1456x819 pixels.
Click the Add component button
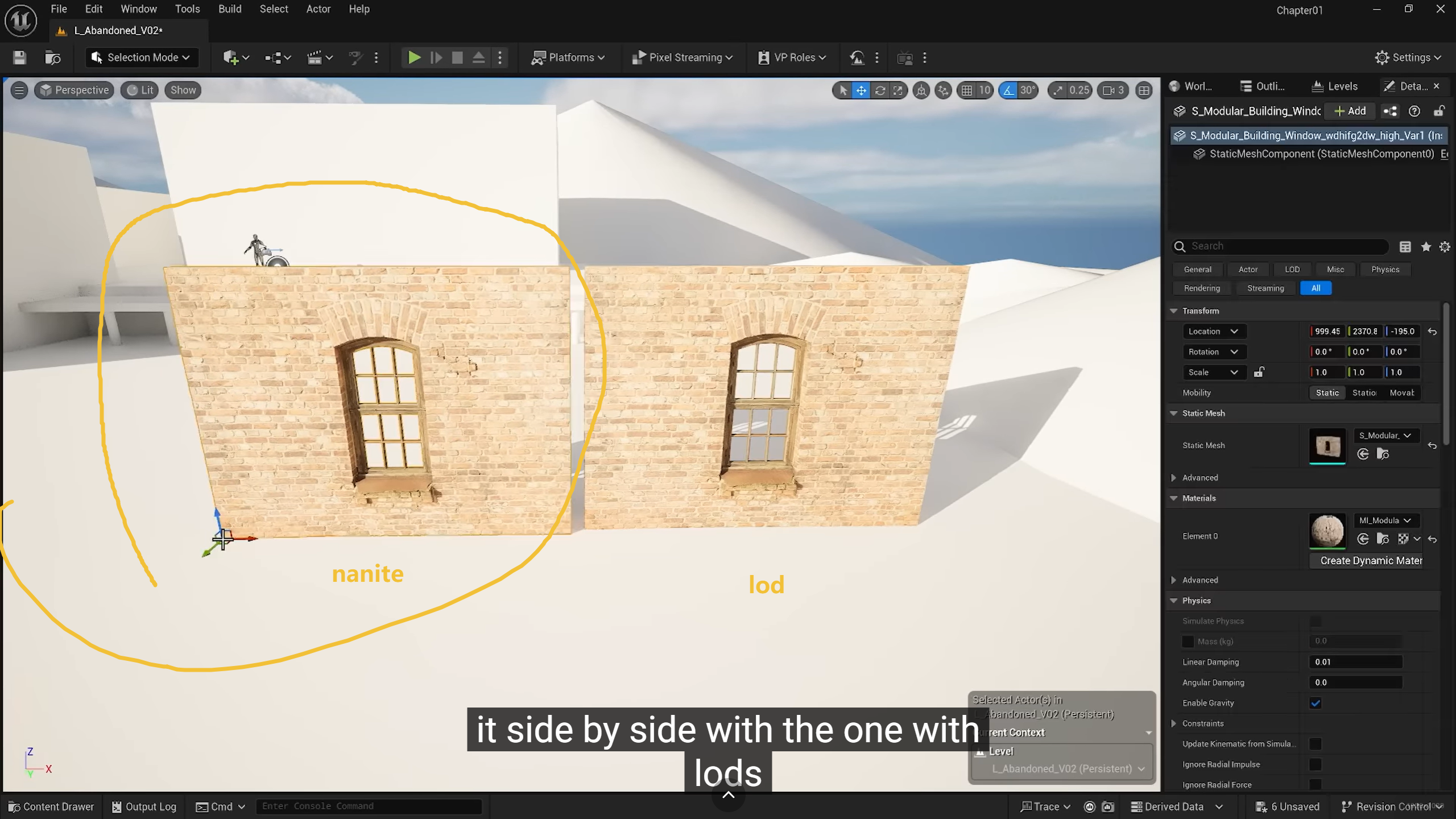coord(1350,111)
